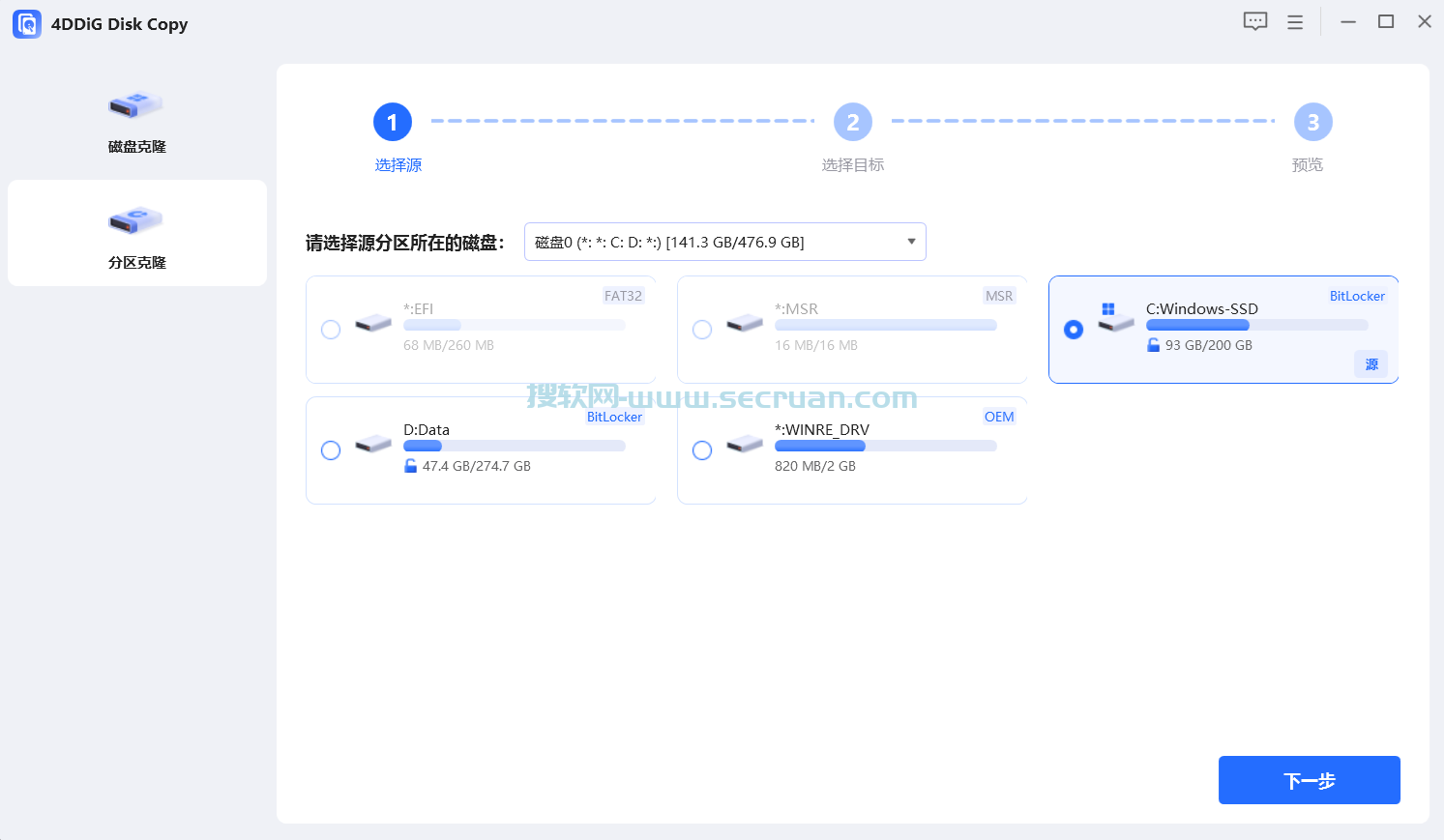The width and height of the screenshot is (1444, 840).
Task: Click the 93 GB/200 GB size text
Action: point(1209,345)
